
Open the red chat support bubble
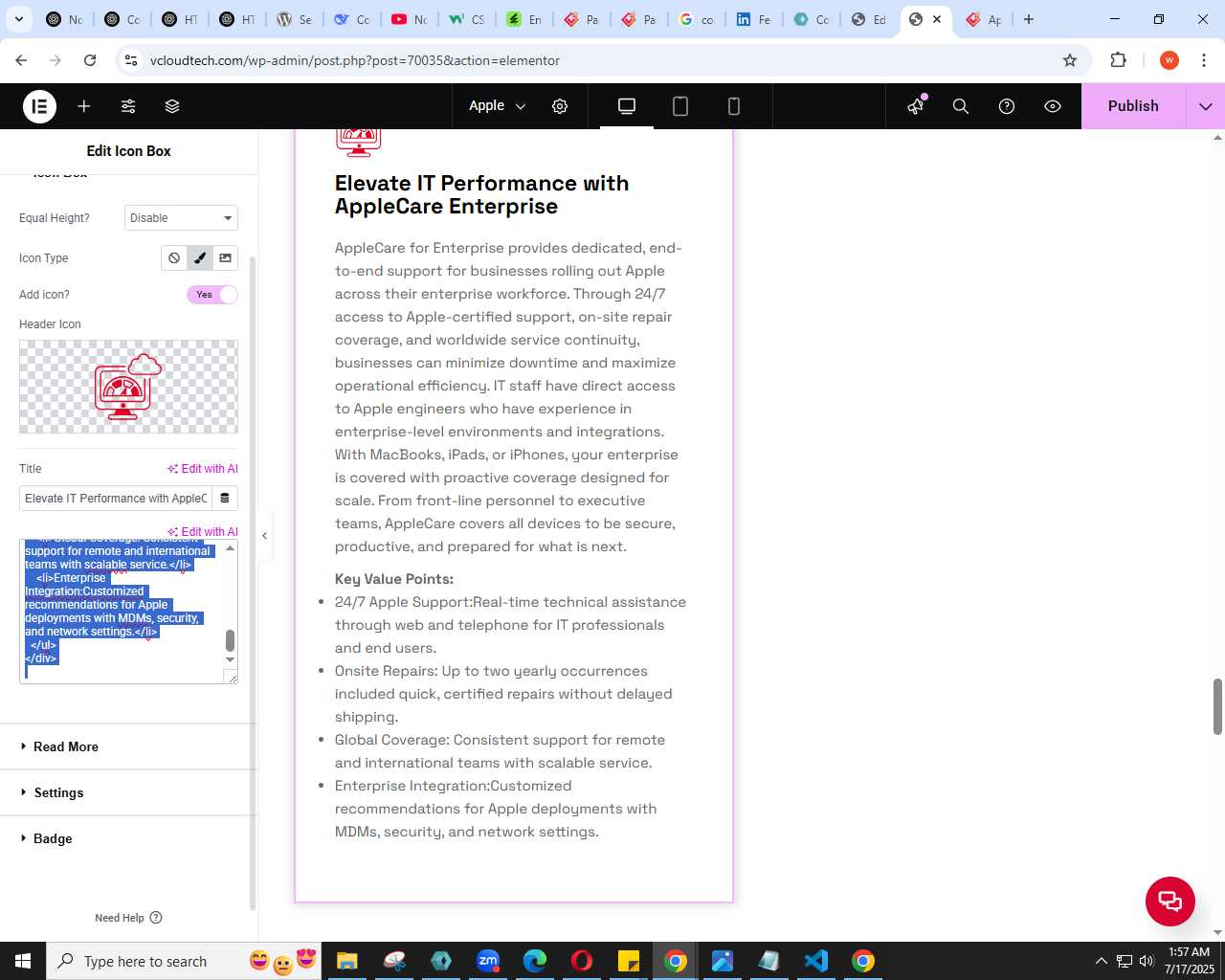click(x=1170, y=901)
